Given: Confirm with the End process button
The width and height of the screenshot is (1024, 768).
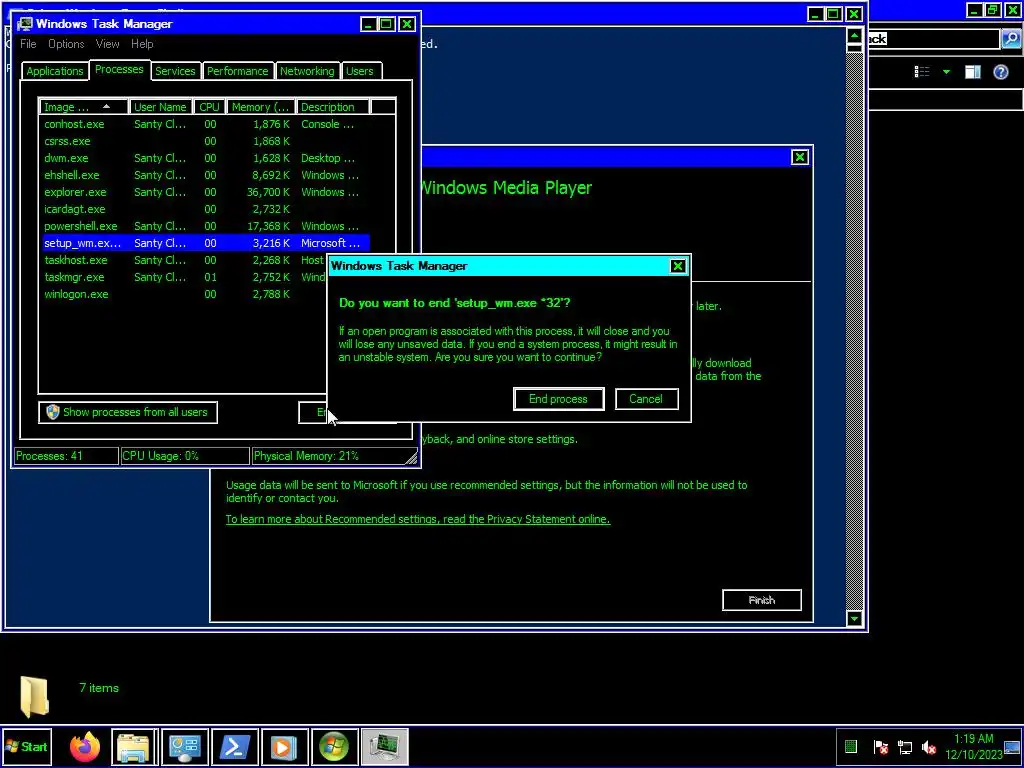Looking at the screenshot, I should click(x=558, y=399).
